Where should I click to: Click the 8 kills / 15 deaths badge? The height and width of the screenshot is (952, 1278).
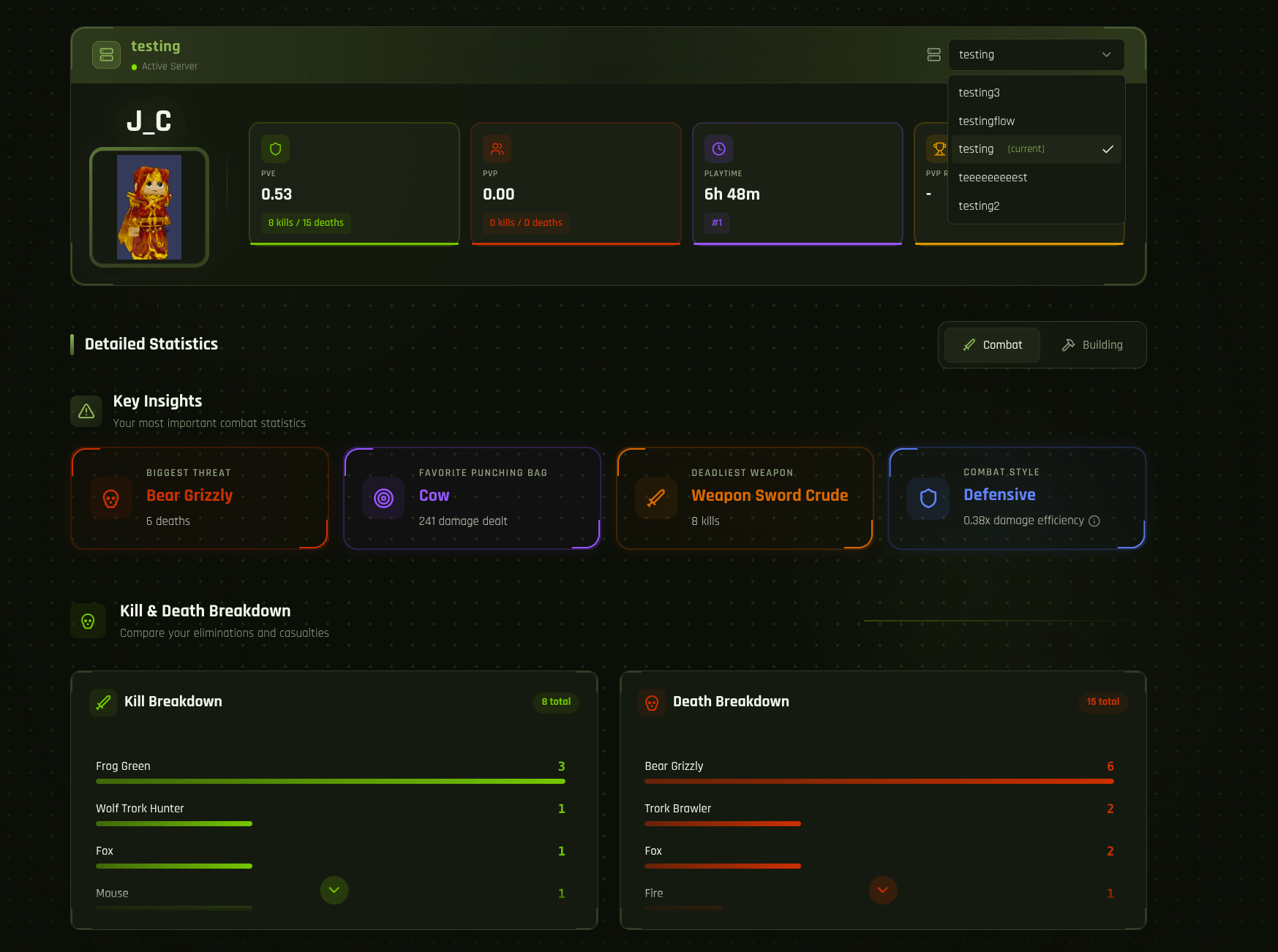(306, 223)
